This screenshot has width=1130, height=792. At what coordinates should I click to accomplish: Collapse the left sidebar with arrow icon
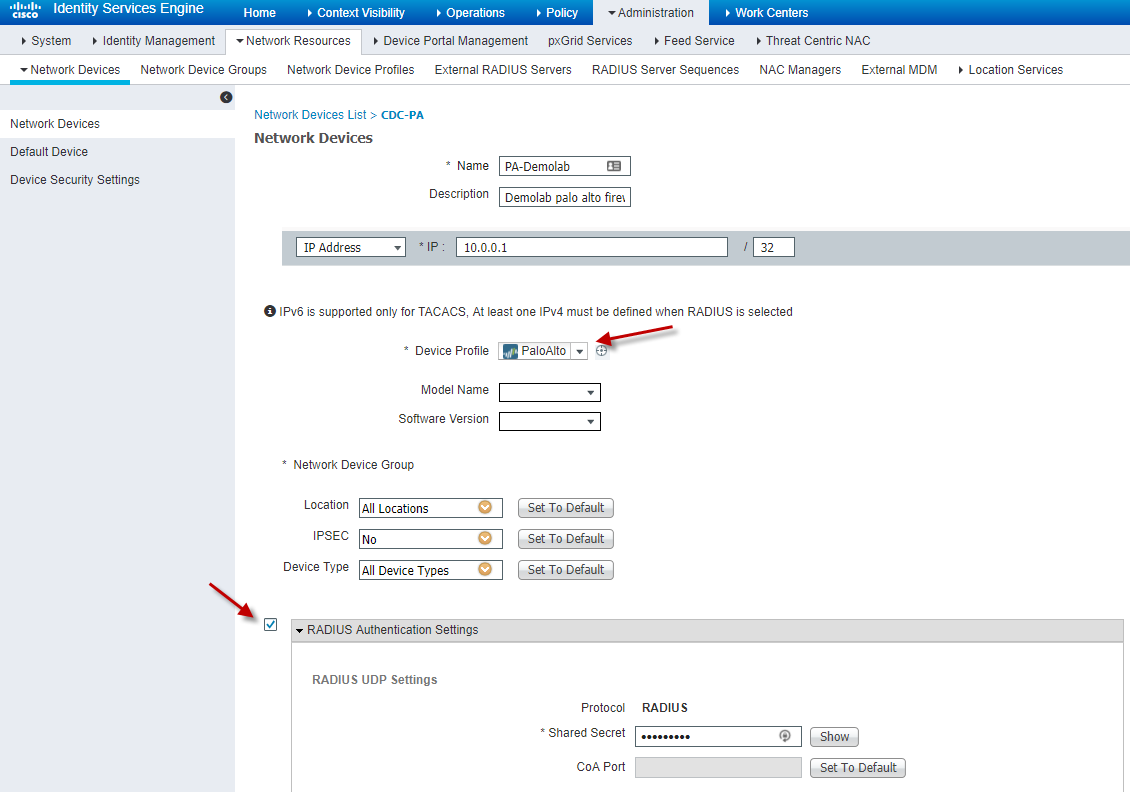226,97
